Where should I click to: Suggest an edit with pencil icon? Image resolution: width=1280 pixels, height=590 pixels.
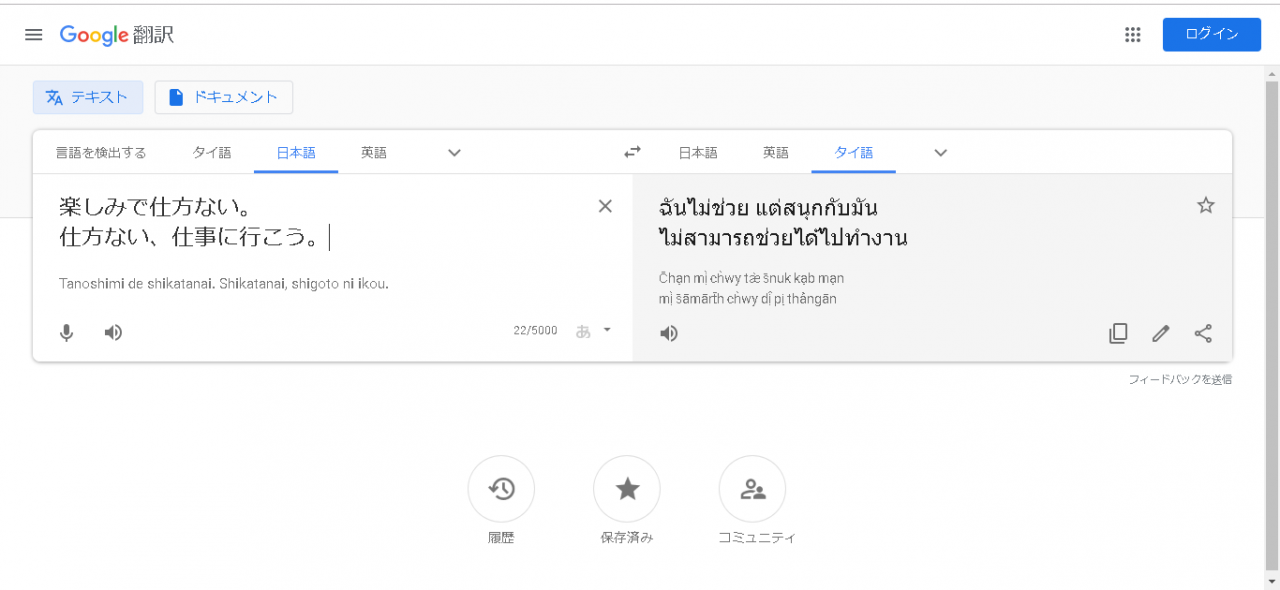(x=1161, y=333)
